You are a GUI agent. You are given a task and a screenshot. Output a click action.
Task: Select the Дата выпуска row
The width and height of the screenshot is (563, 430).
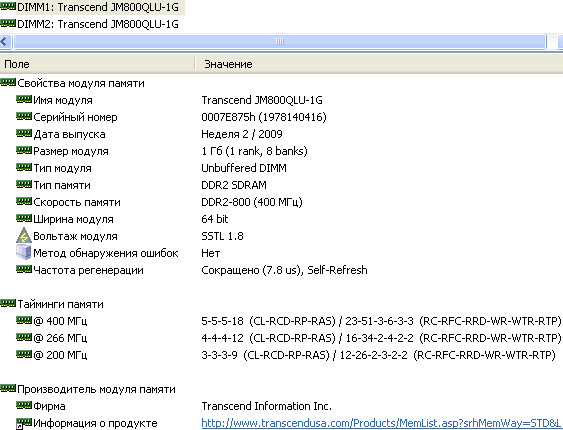coord(282,134)
